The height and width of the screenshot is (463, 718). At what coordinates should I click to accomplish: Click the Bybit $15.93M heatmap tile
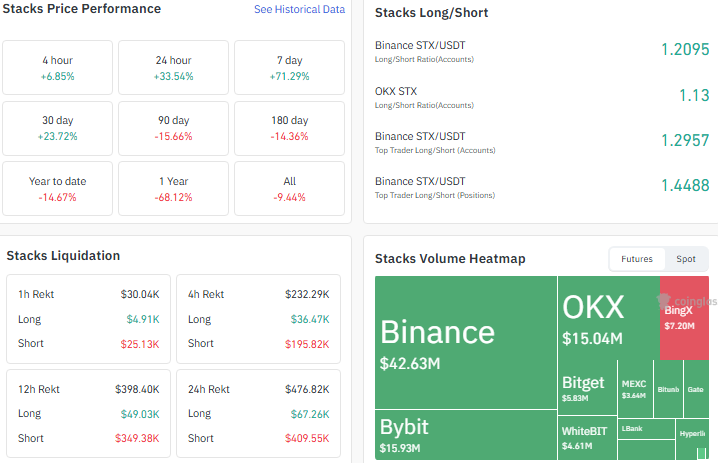tap(466, 435)
